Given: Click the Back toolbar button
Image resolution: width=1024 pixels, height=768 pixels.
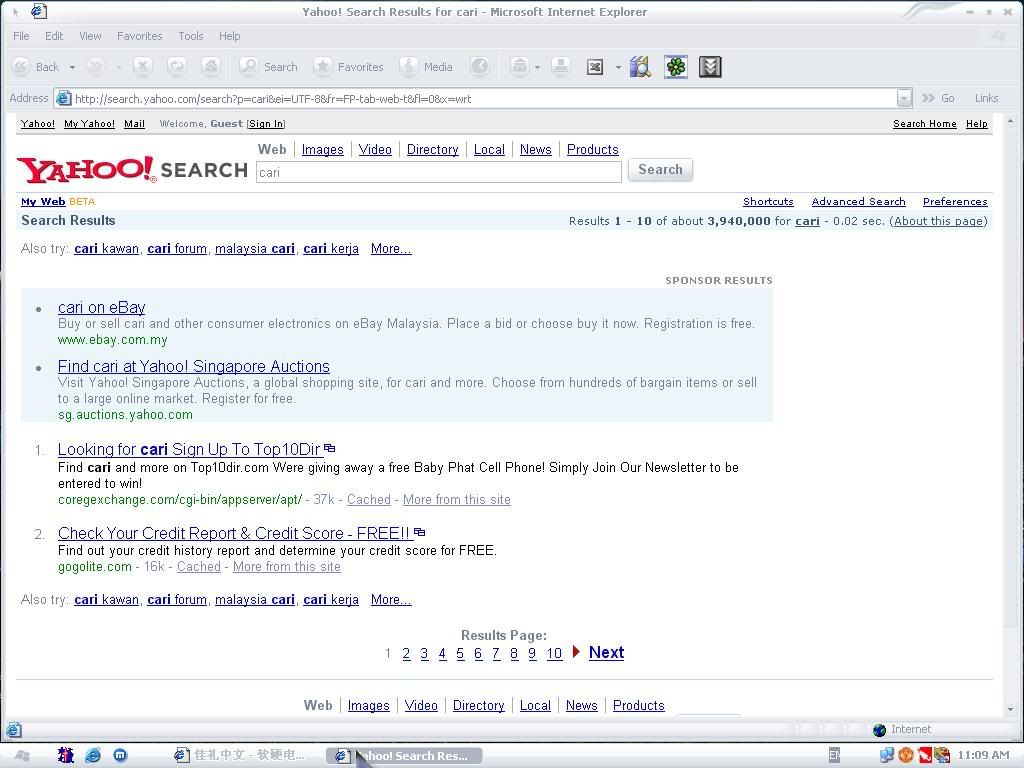Looking at the screenshot, I should coord(36,67).
